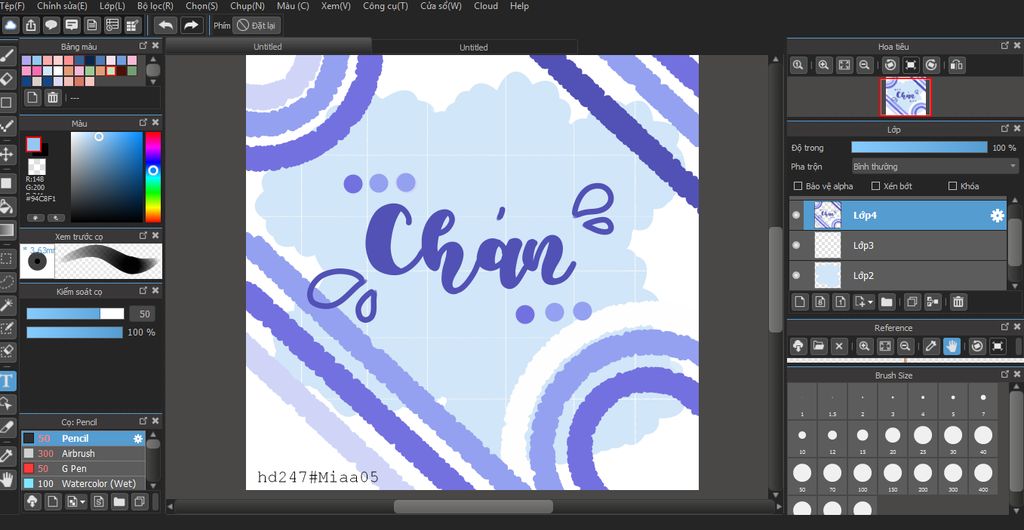Switch to second Untitled tab
Image resolution: width=1024 pixels, height=530 pixels.
click(x=473, y=47)
